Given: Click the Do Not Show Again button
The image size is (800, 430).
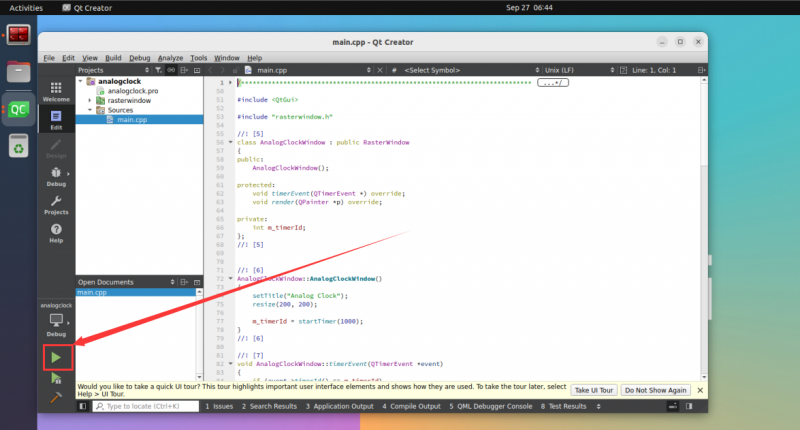Looking at the screenshot, I should coord(656,390).
